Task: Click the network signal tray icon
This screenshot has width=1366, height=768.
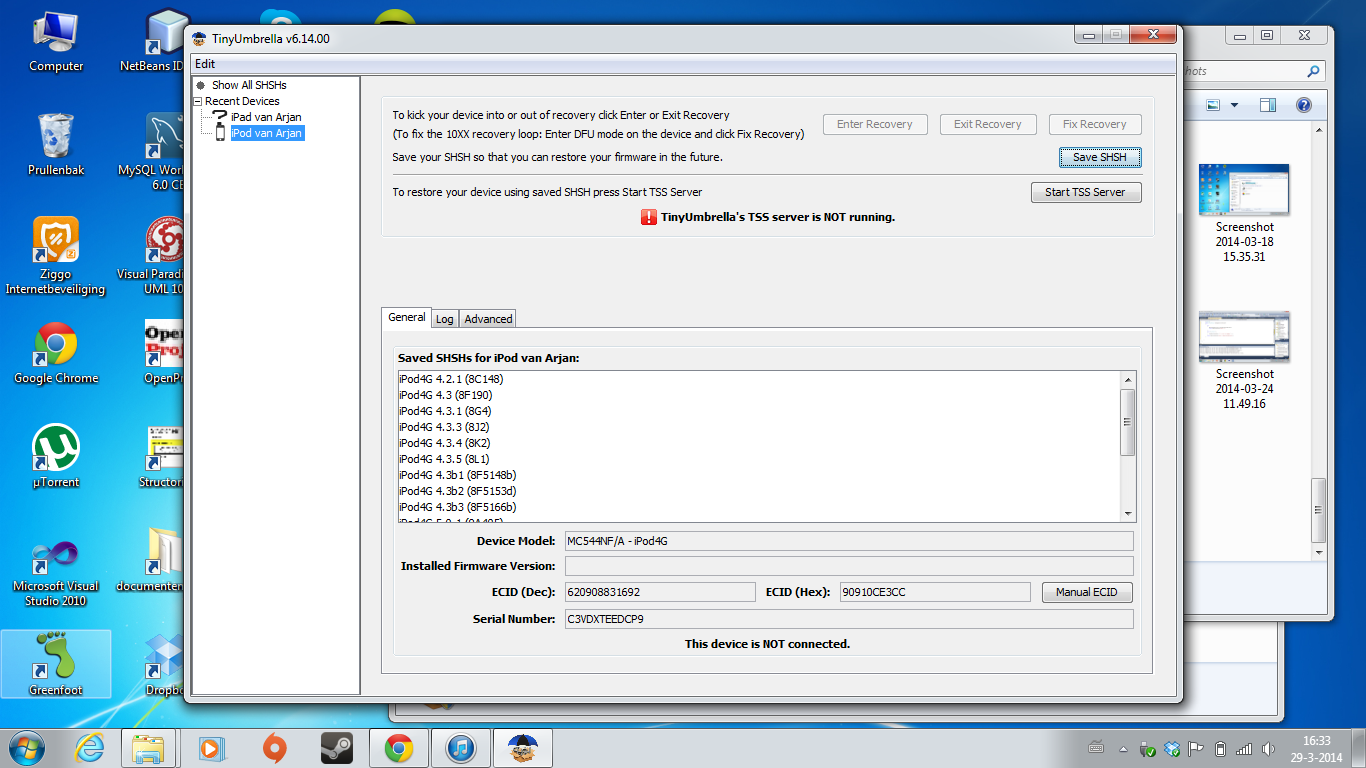Action: tap(1244, 748)
